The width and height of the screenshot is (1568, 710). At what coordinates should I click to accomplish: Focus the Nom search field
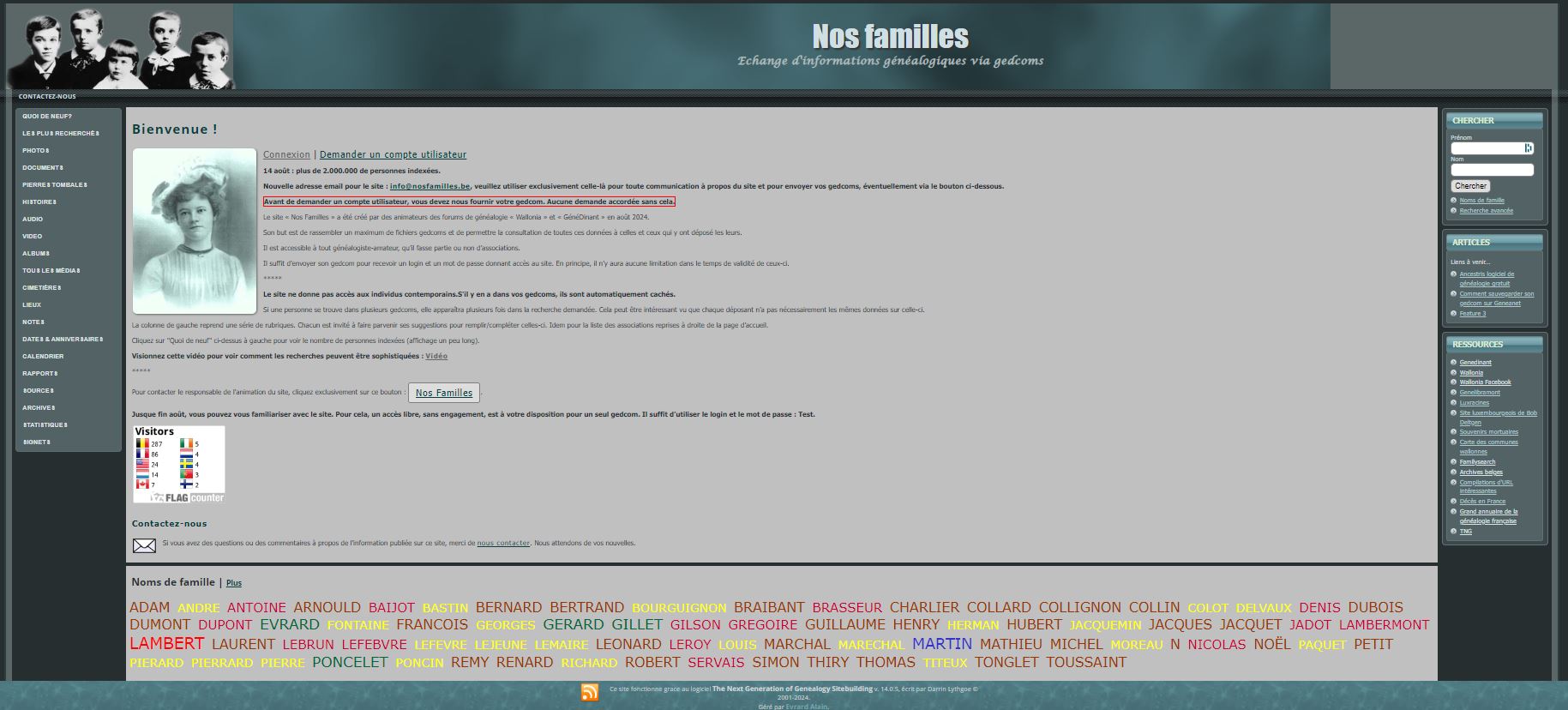tap(1492, 170)
